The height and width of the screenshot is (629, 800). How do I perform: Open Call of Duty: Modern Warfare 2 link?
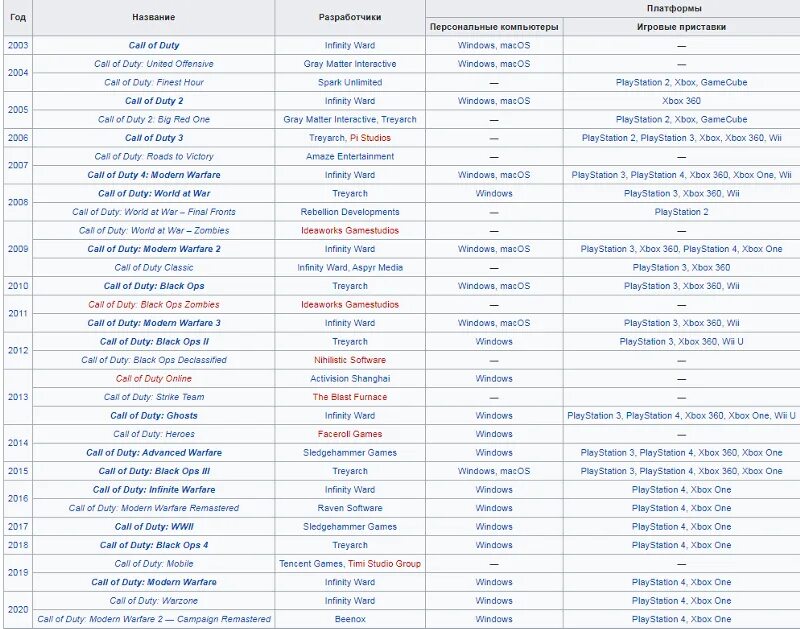(x=154, y=249)
